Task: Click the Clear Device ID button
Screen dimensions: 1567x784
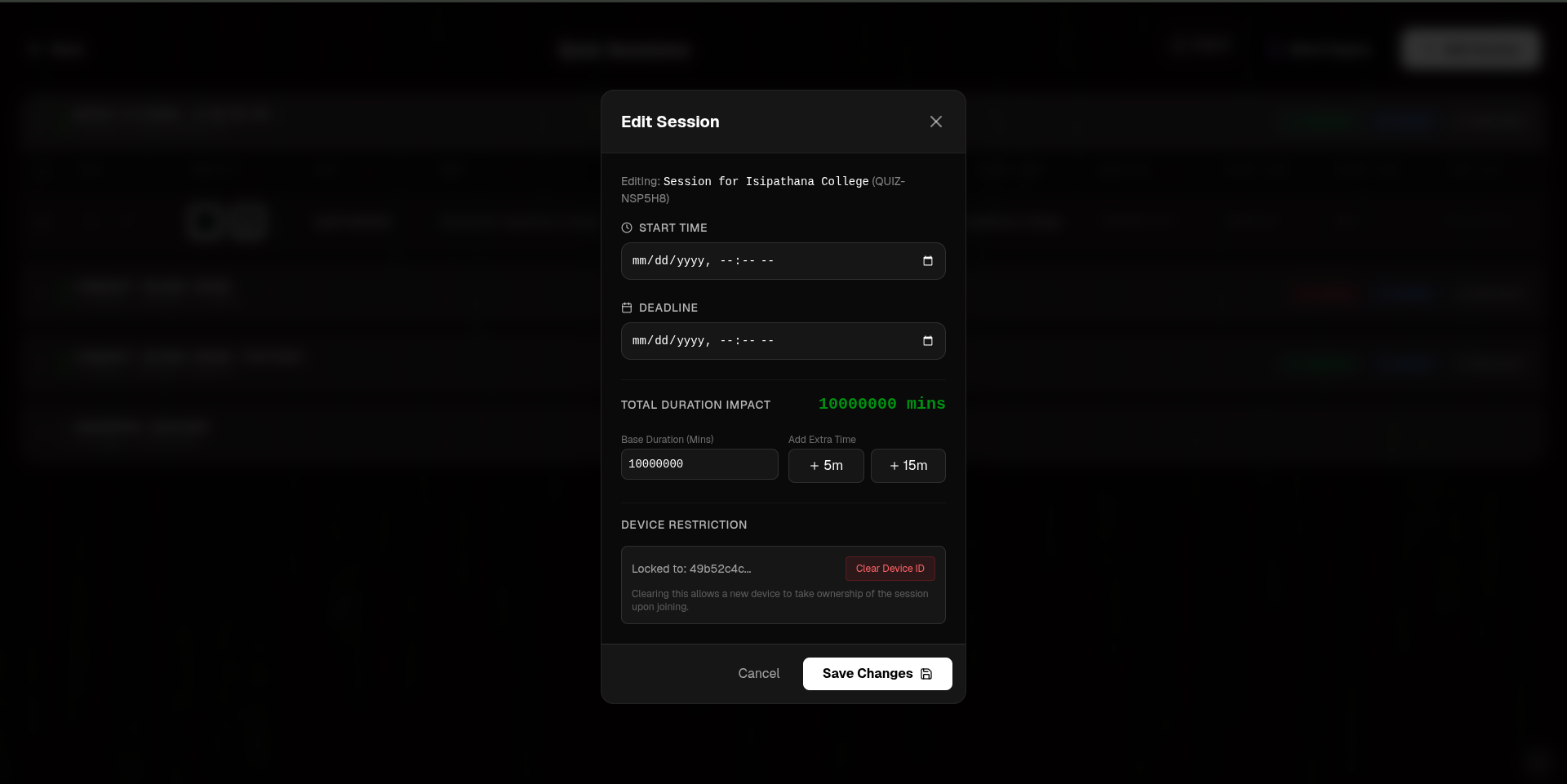Action: coord(889,568)
